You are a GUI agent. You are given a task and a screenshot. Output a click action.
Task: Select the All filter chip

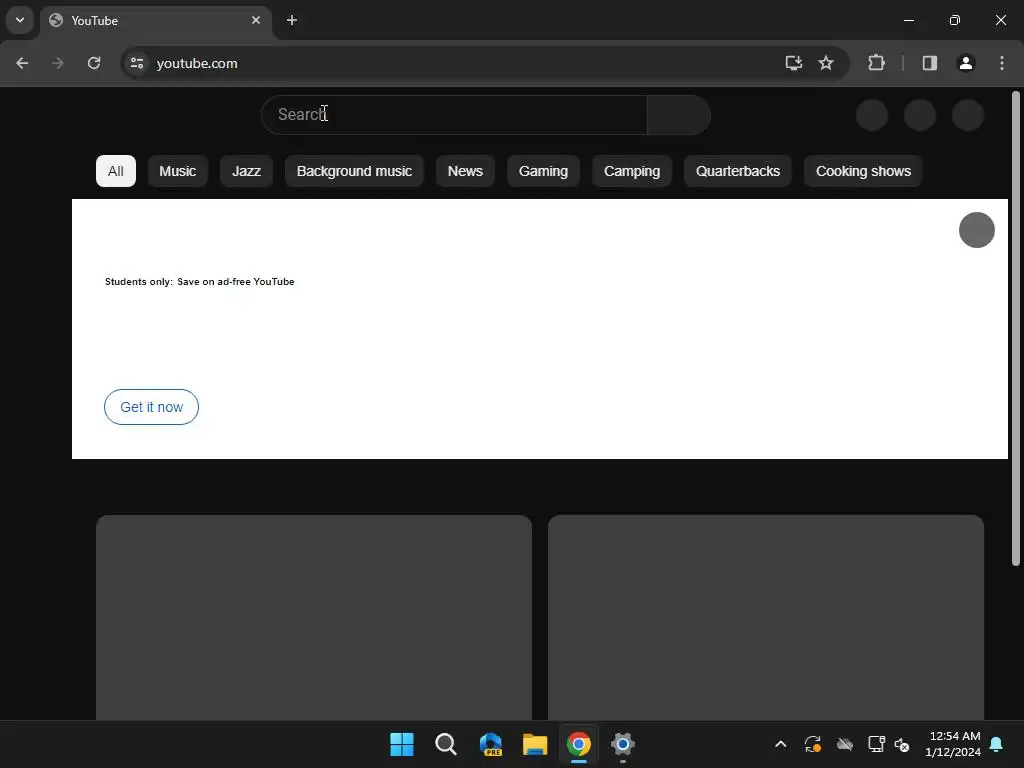[116, 171]
